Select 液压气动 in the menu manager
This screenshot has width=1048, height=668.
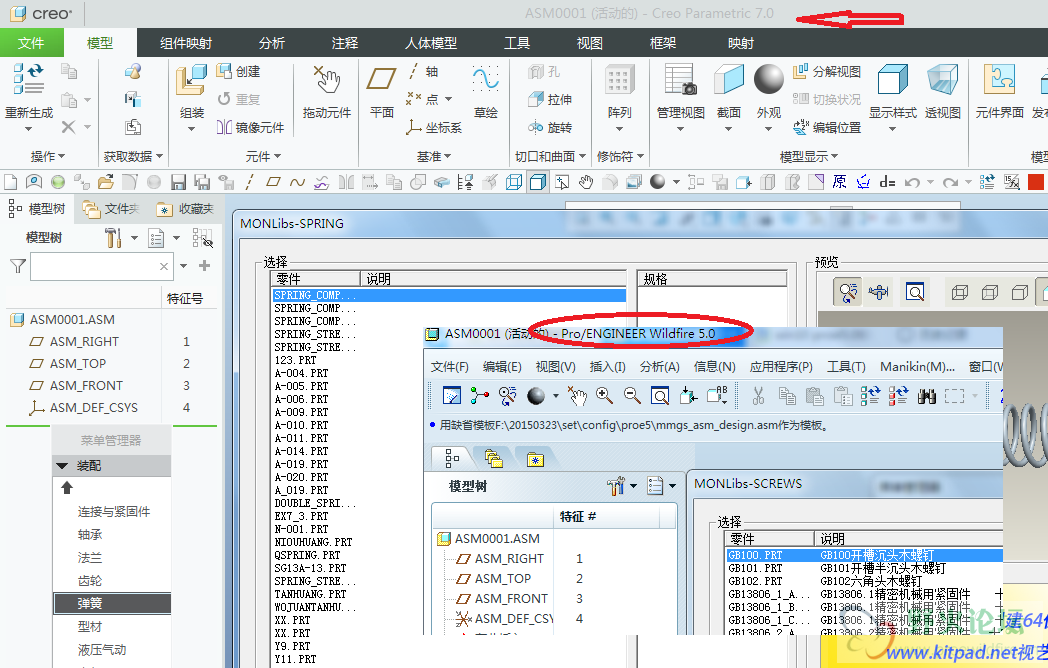(102, 649)
